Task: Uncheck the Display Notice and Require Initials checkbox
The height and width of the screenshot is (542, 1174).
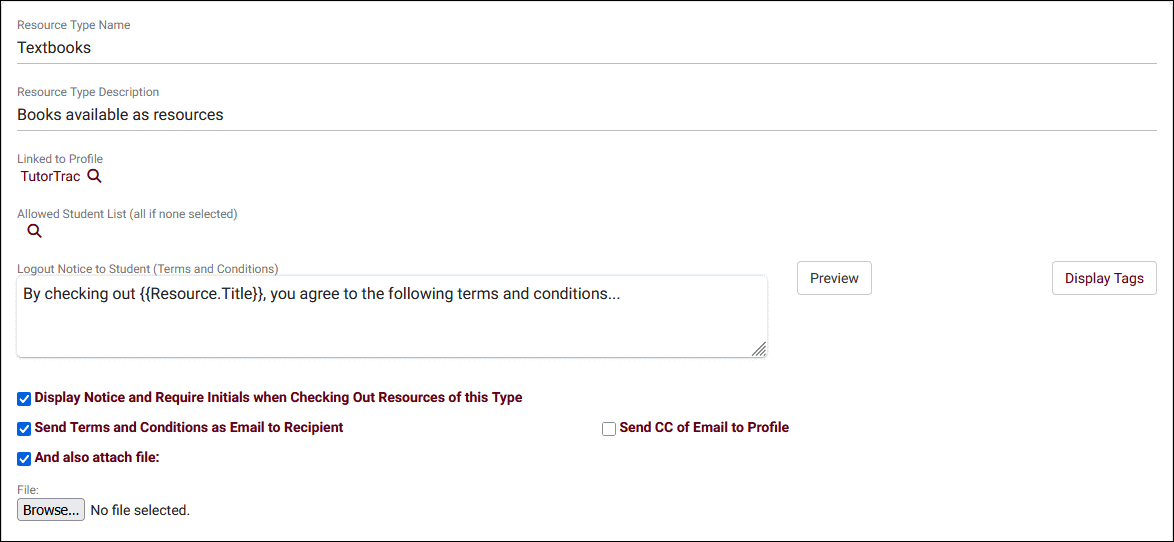Action: click(x=25, y=399)
